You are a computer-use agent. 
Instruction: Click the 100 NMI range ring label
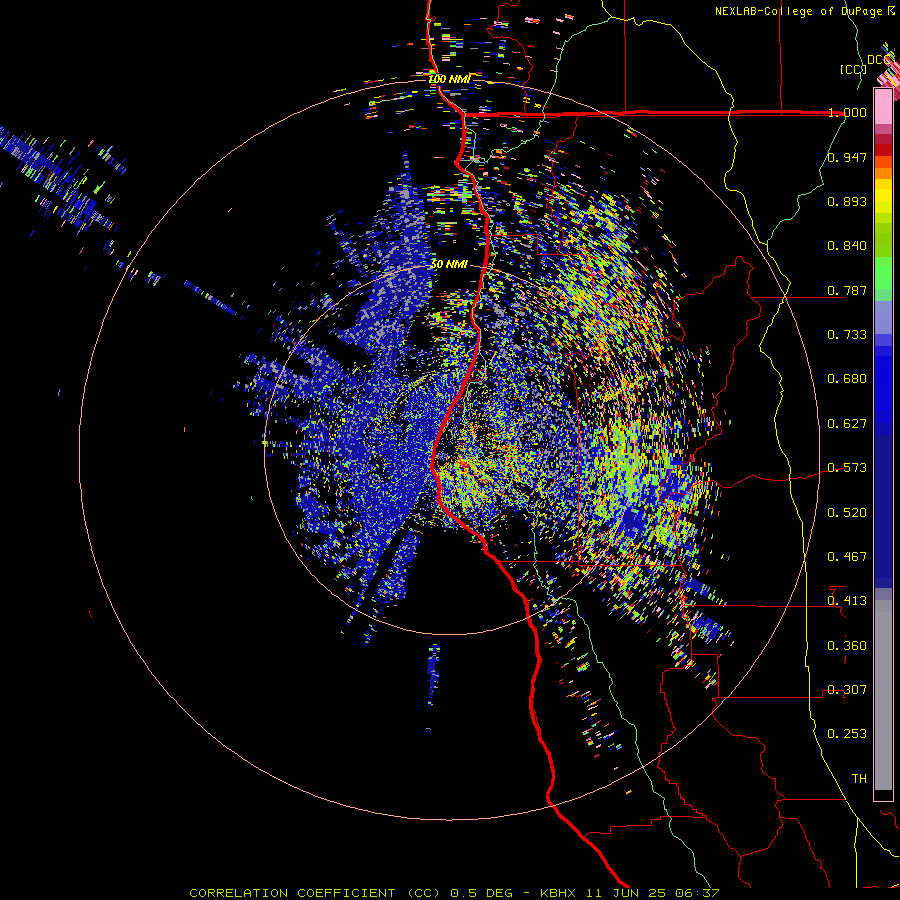[x=449, y=79]
